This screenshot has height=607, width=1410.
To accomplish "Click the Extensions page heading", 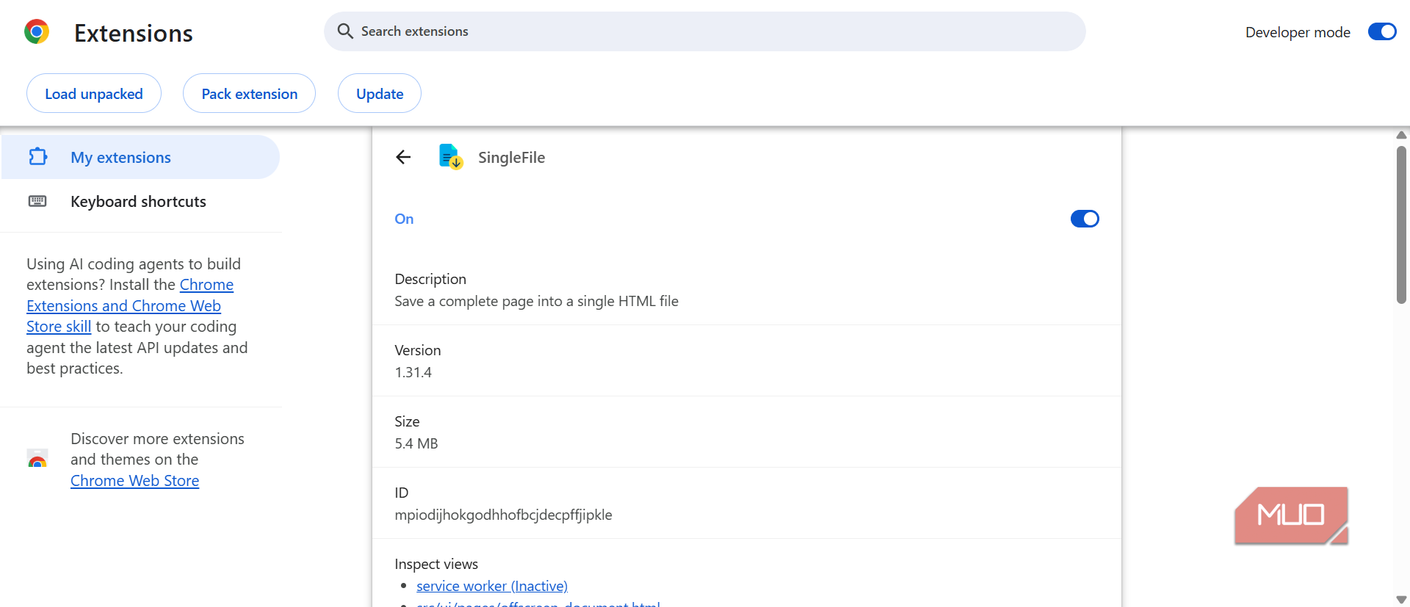I will pos(133,33).
